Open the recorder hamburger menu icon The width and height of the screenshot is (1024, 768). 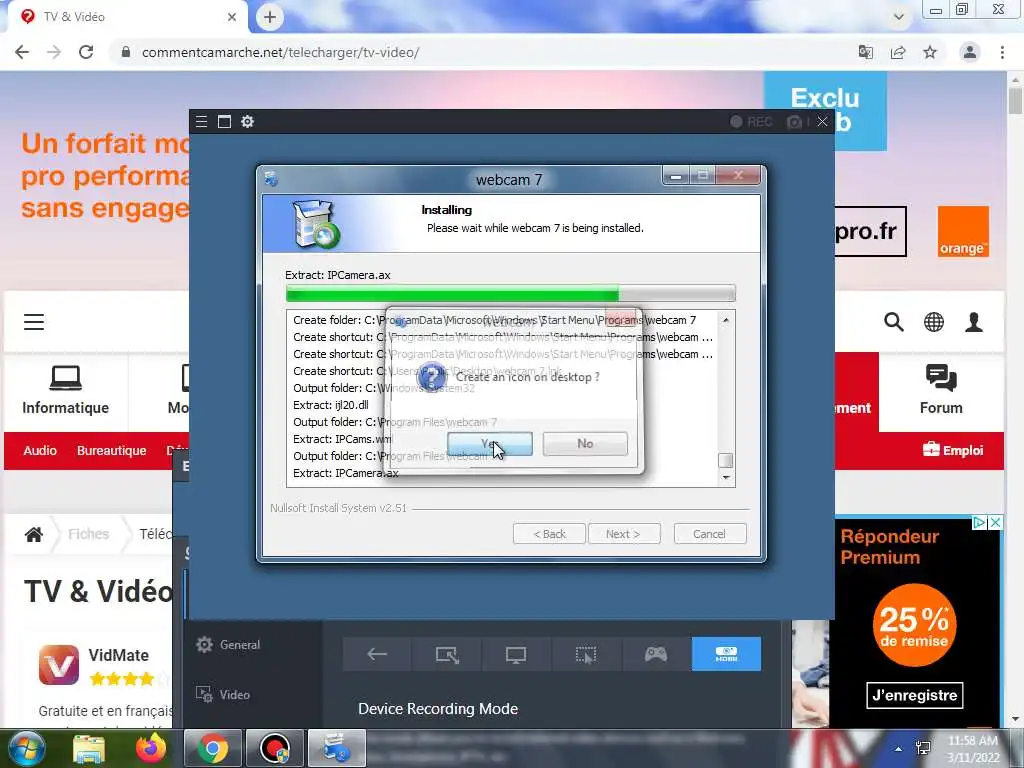(x=202, y=121)
